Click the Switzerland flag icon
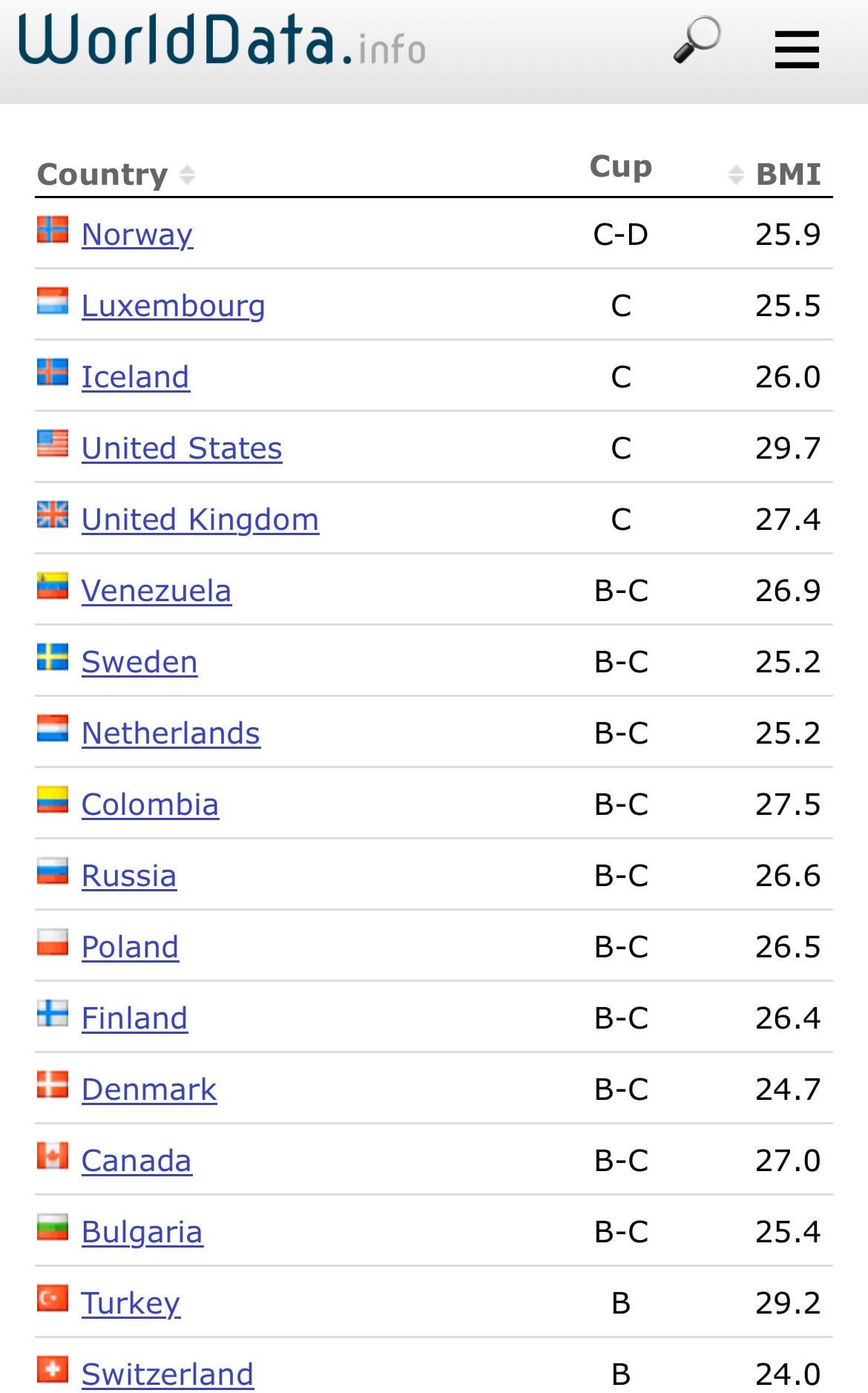Image resolution: width=868 pixels, height=1393 pixels. pyautogui.click(x=53, y=1370)
